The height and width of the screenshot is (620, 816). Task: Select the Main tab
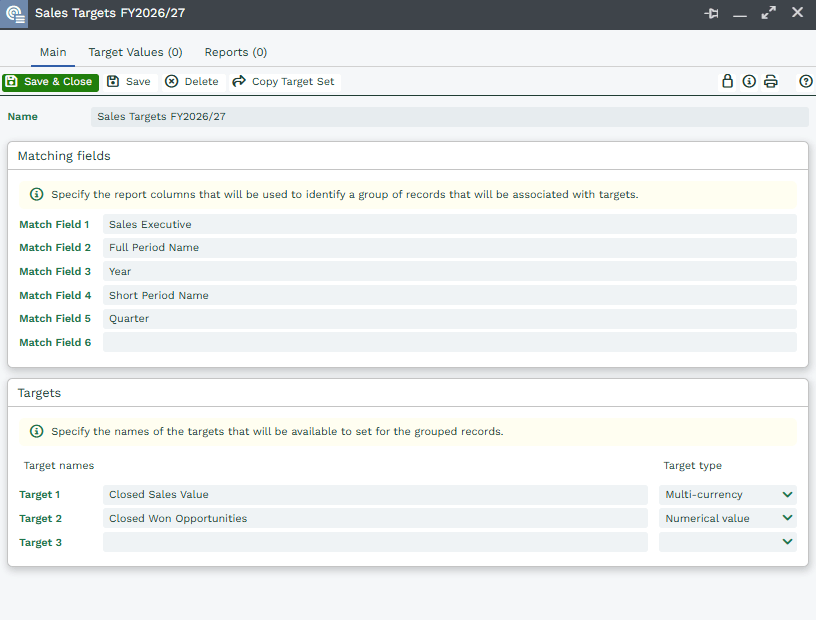[53, 52]
